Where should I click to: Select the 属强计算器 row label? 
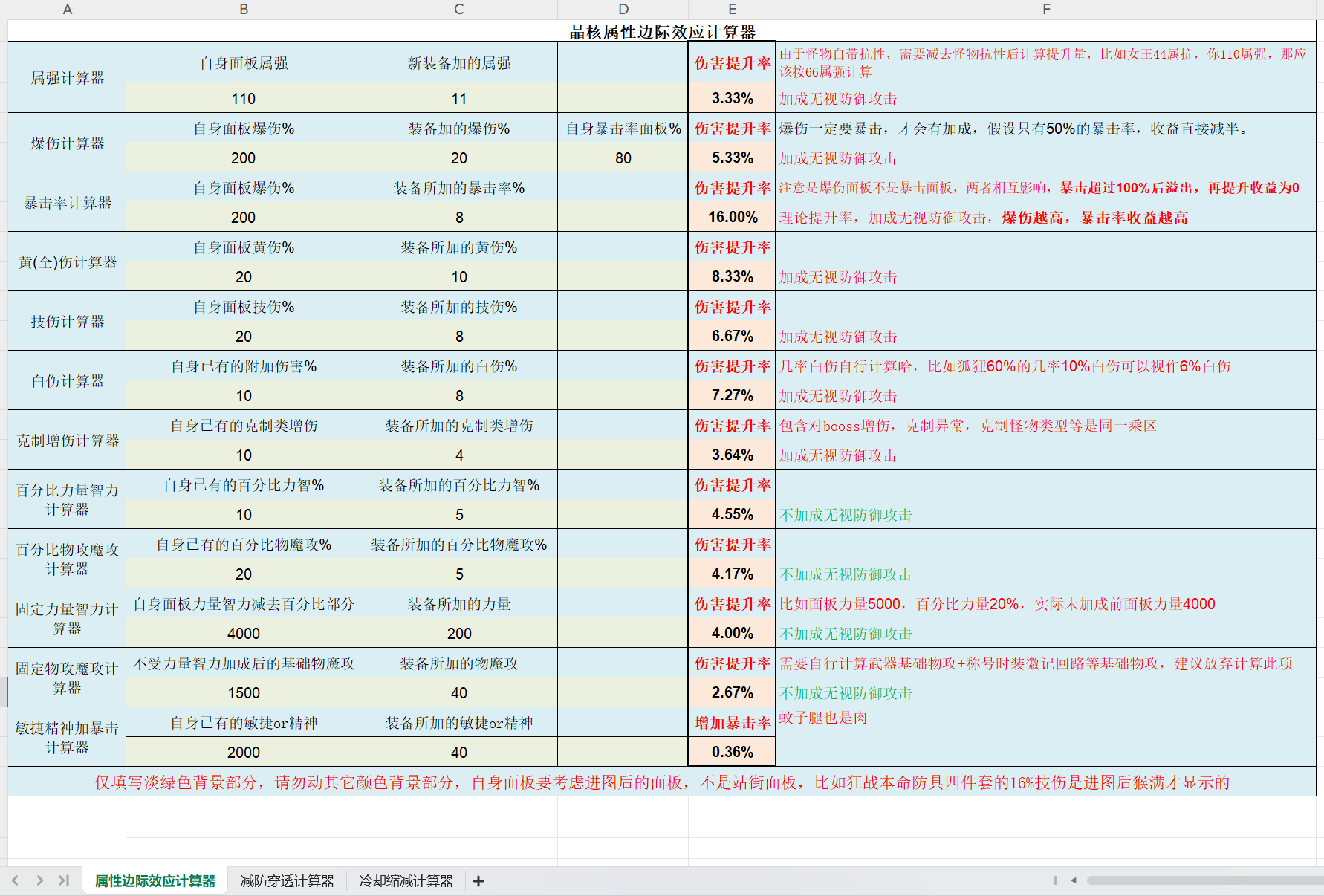click(x=67, y=77)
